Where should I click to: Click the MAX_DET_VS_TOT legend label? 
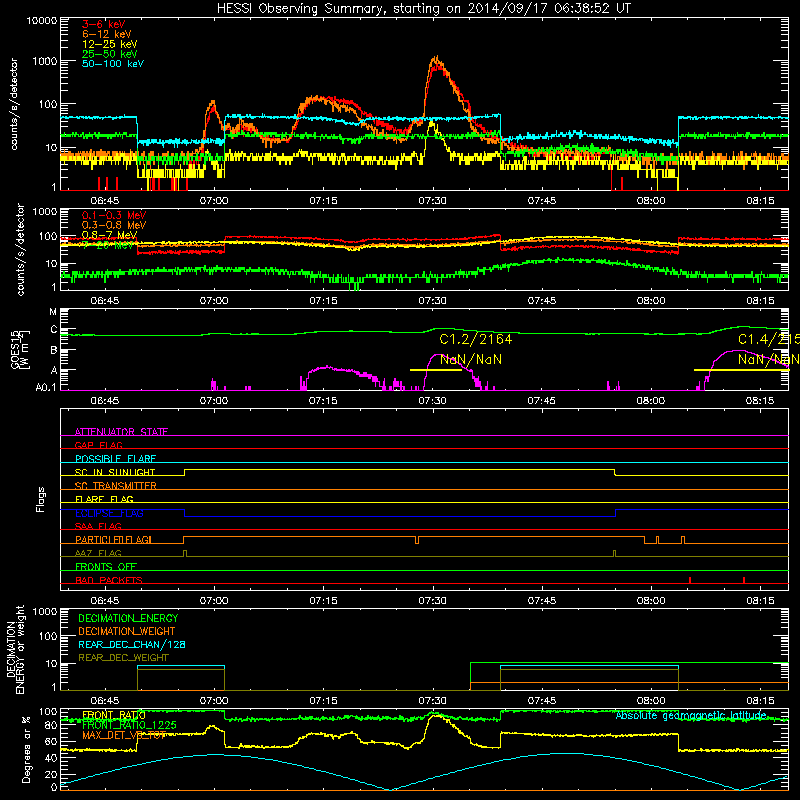124,735
